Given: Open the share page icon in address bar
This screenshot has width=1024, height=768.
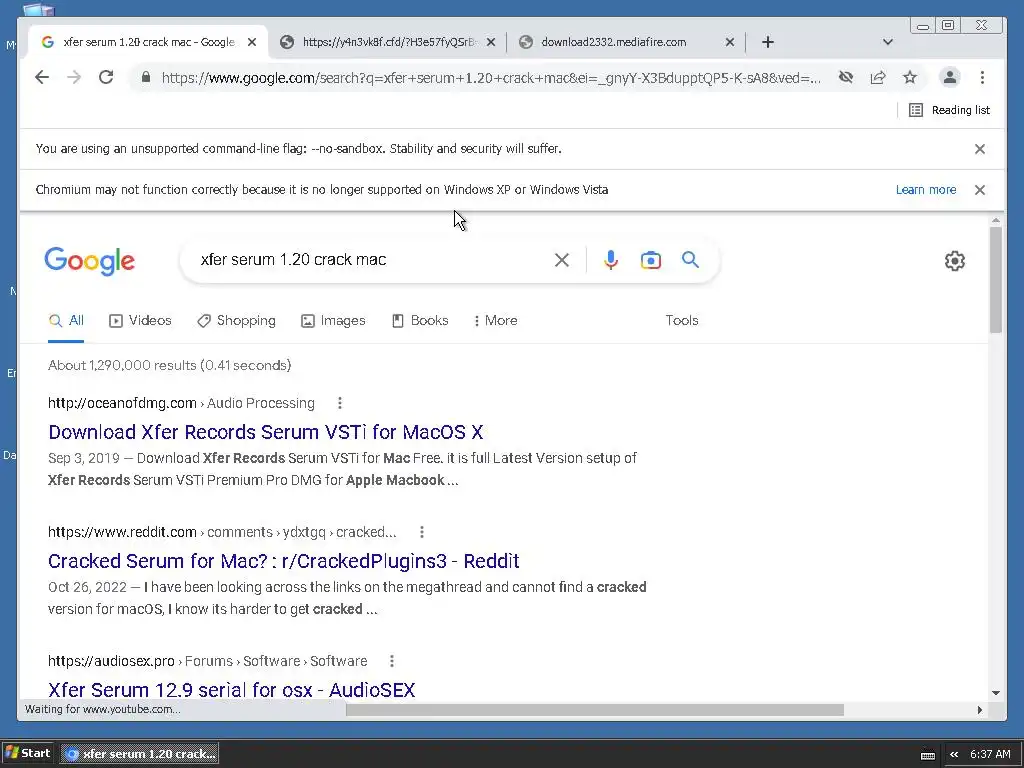Looking at the screenshot, I should (878, 78).
